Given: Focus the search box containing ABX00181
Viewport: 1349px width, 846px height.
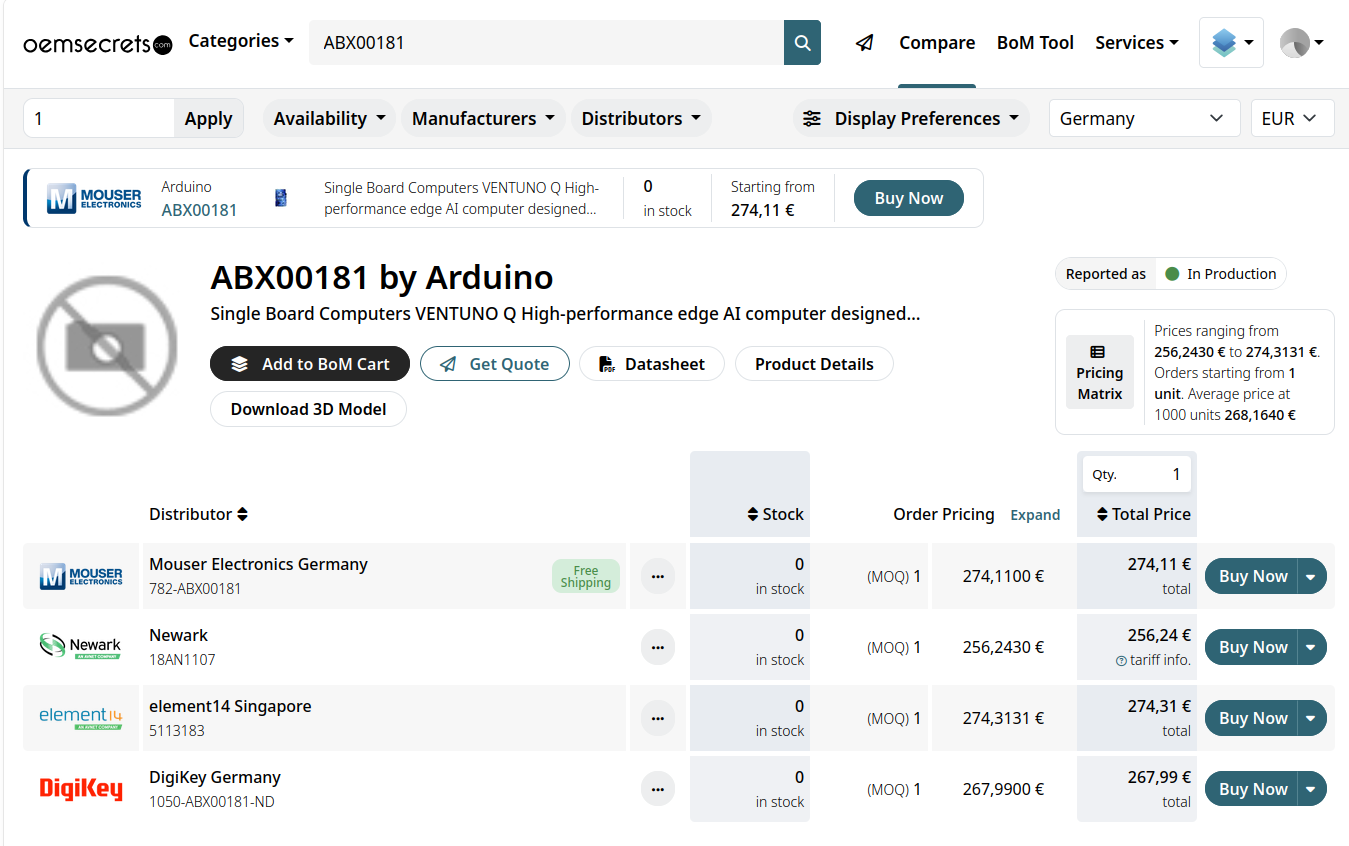Looking at the screenshot, I should (546, 43).
